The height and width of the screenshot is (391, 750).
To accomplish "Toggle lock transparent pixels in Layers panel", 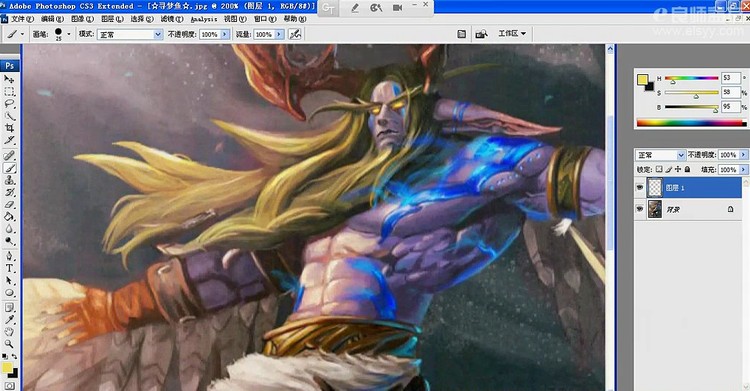I will pyautogui.click(x=659, y=169).
